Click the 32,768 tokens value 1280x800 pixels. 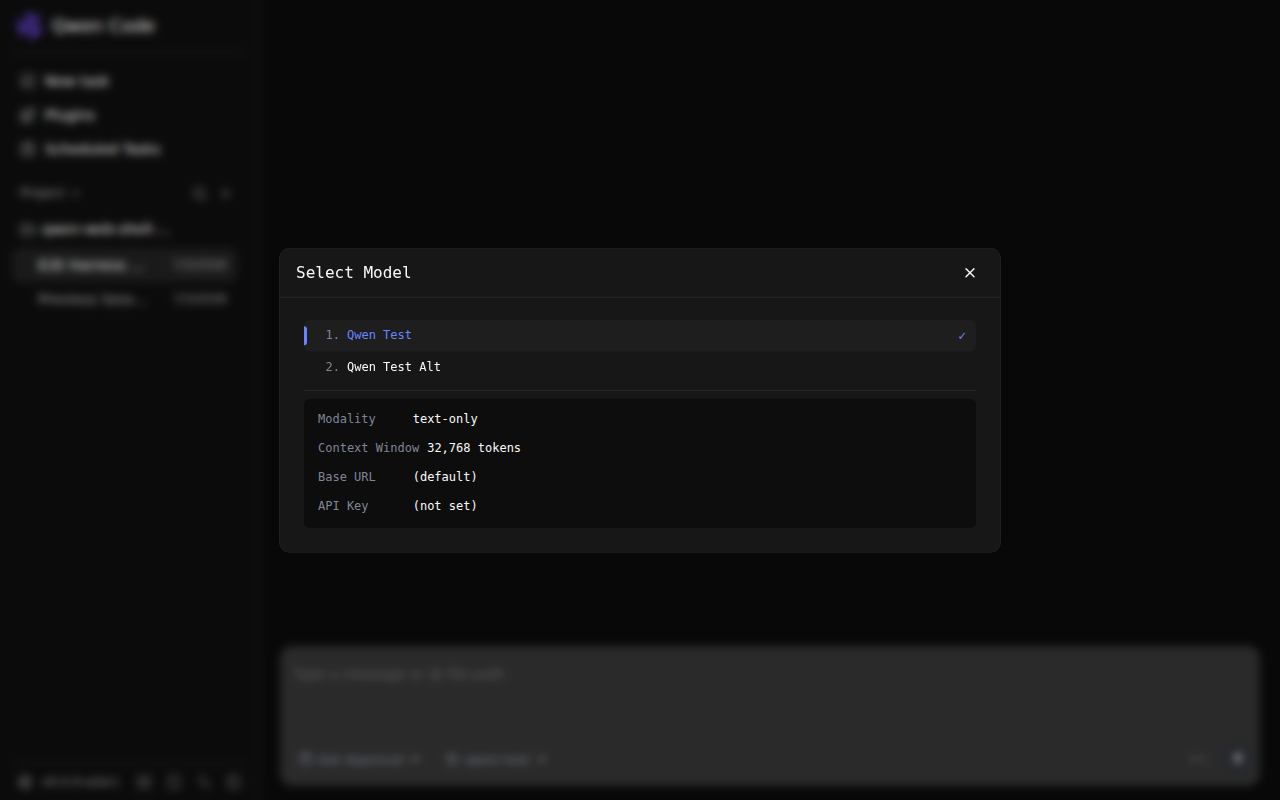click(x=474, y=448)
